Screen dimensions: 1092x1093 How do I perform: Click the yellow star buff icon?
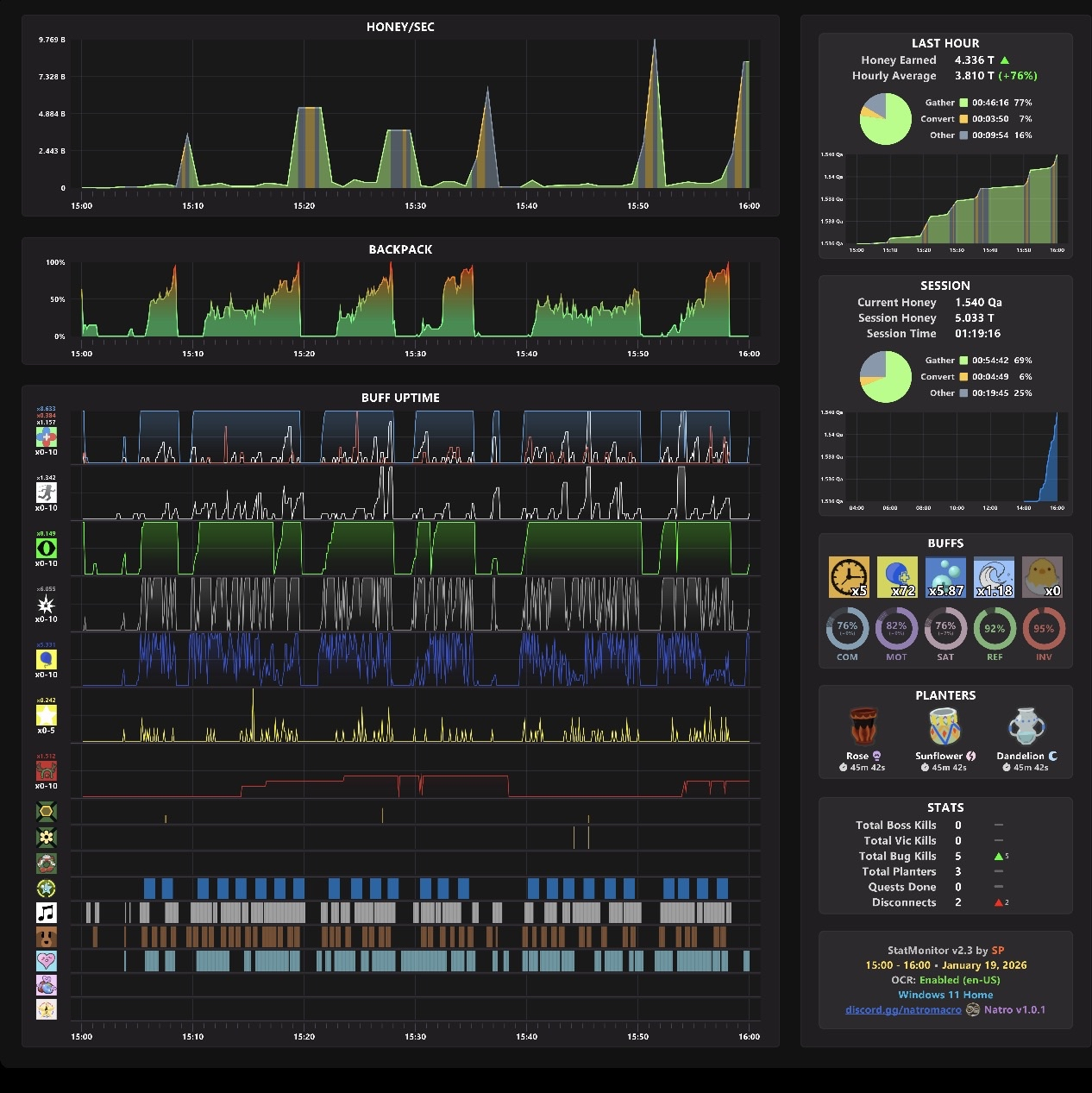coord(47,715)
